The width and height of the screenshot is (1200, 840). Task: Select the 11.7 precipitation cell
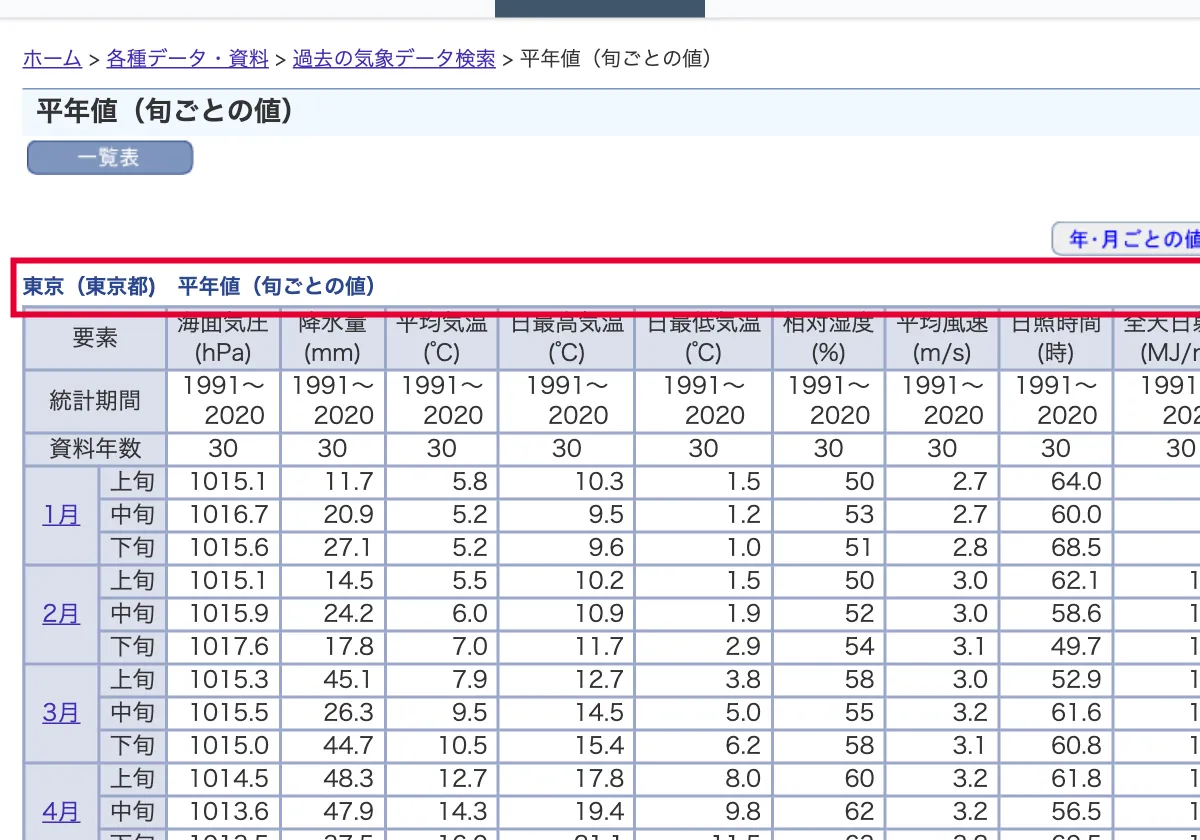pyautogui.click(x=332, y=482)
